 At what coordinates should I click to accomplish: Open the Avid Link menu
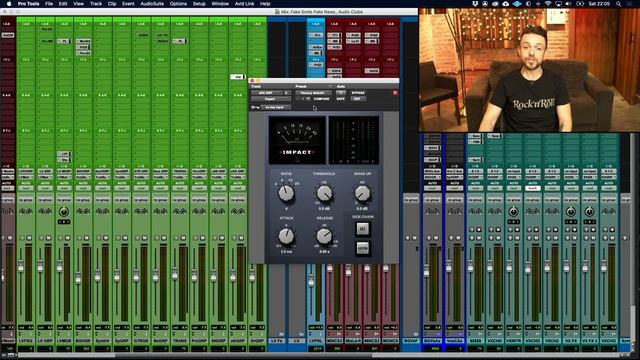point(244,4)
